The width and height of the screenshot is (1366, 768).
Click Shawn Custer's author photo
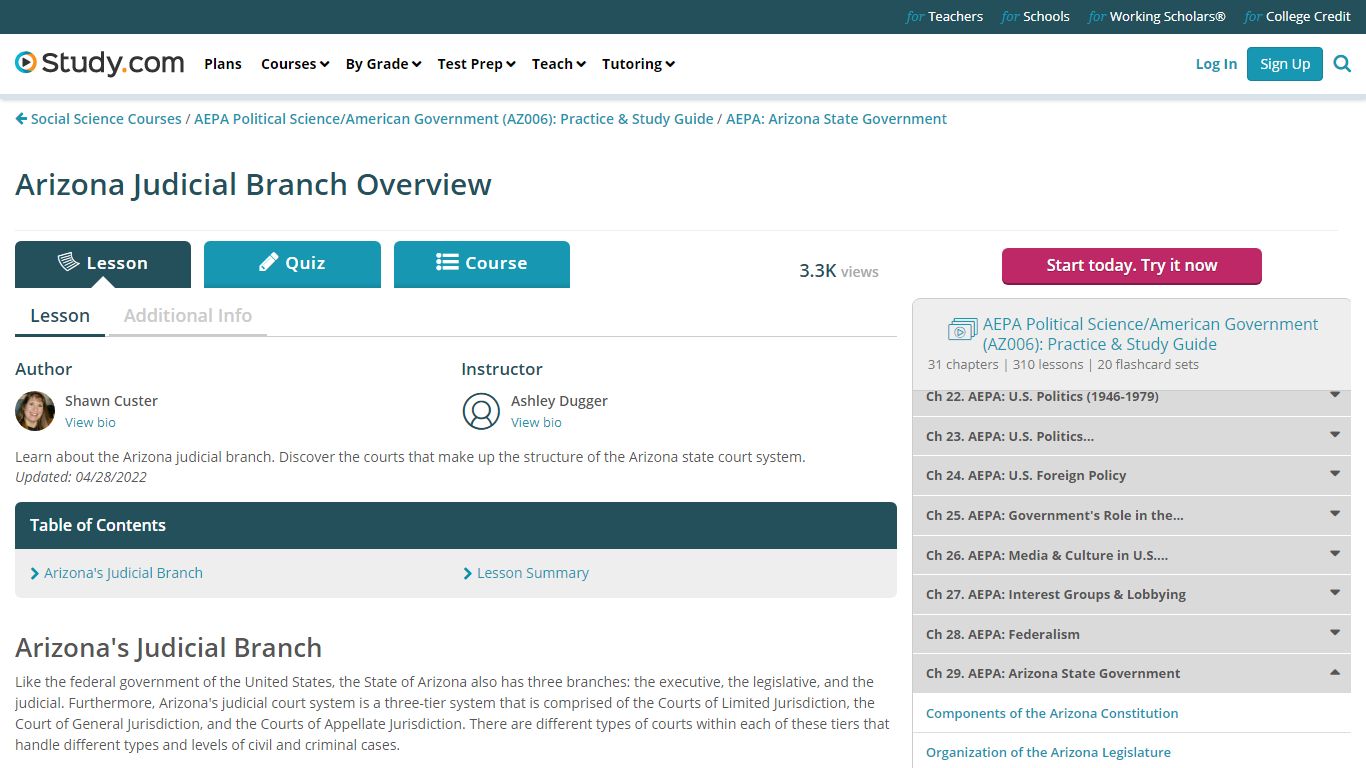coord(35,411)
